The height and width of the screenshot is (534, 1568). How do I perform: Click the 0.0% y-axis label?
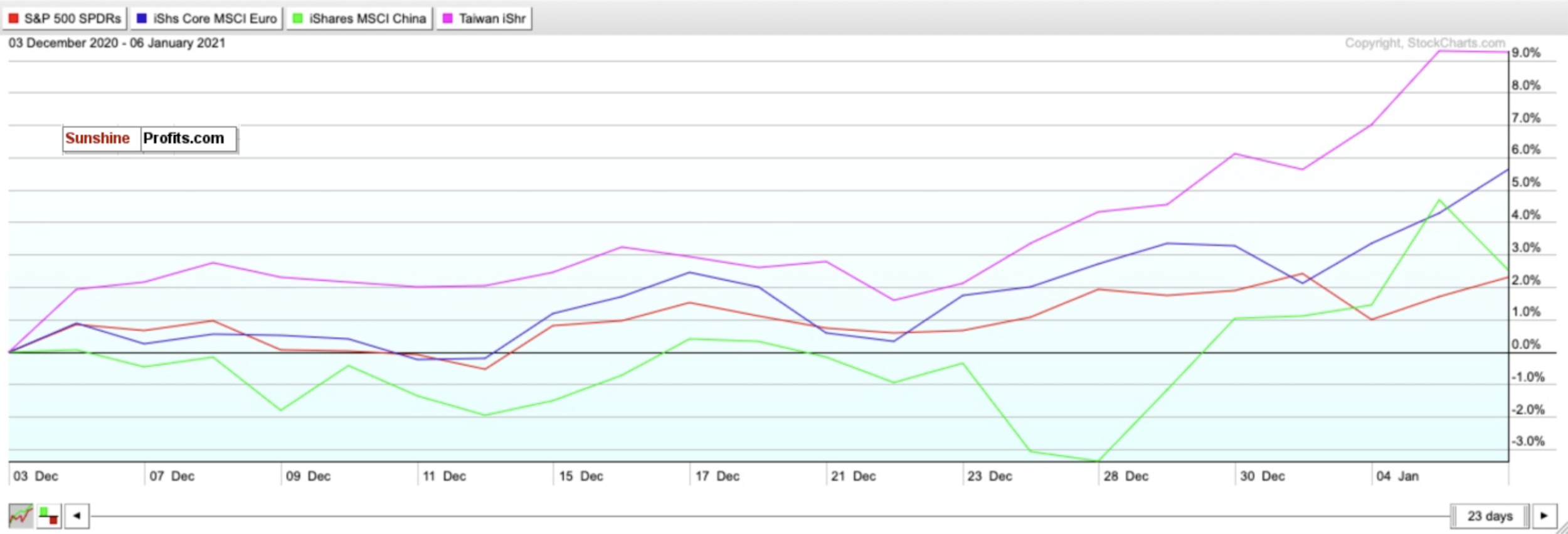click(1526, 344)
